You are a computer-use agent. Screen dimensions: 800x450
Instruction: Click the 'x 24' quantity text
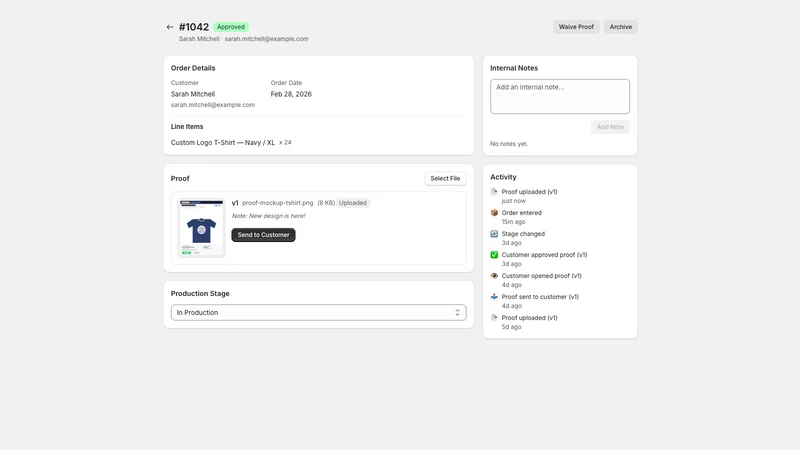click(x=285, y=143)
